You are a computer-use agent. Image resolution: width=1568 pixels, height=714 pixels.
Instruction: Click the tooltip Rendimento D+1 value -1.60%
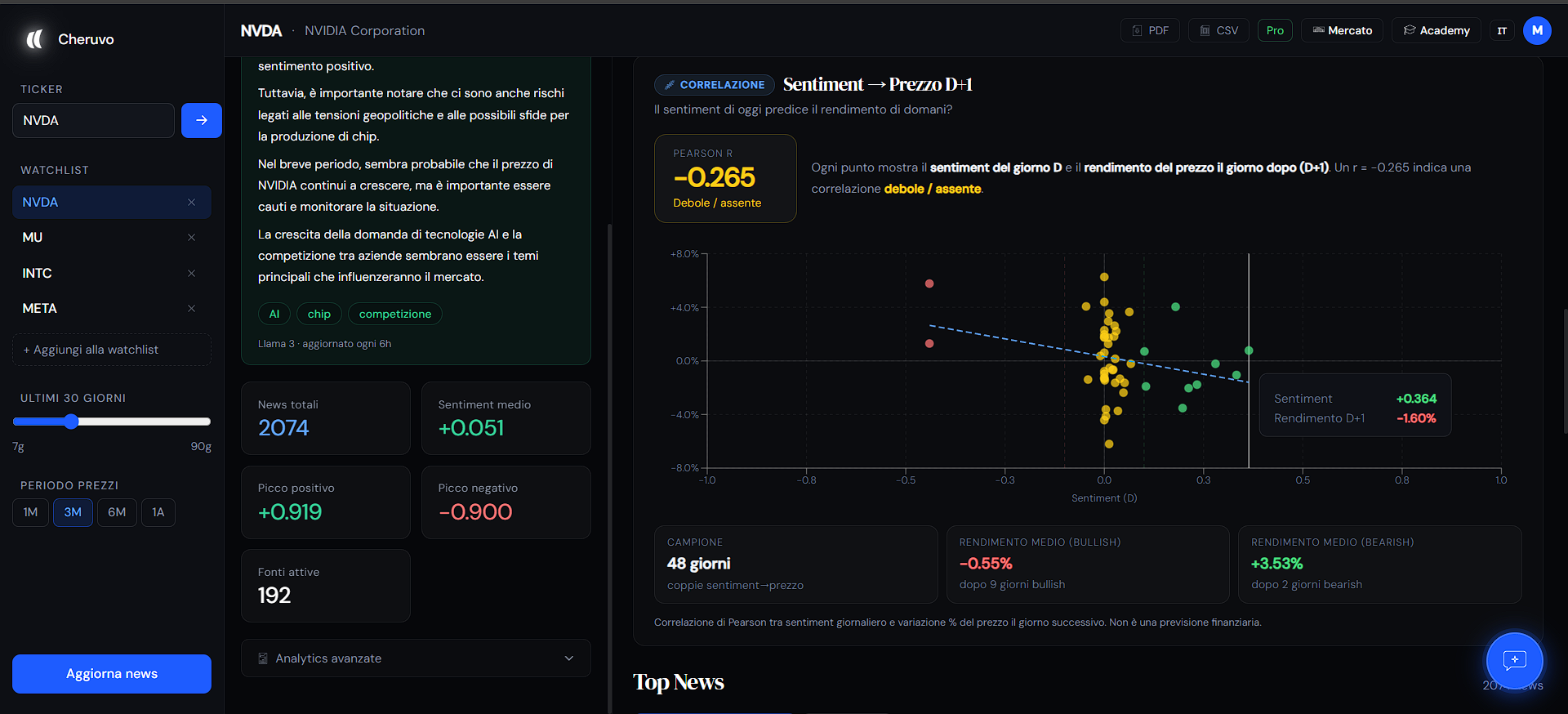pyautogui.click(x=1416, y=418)
